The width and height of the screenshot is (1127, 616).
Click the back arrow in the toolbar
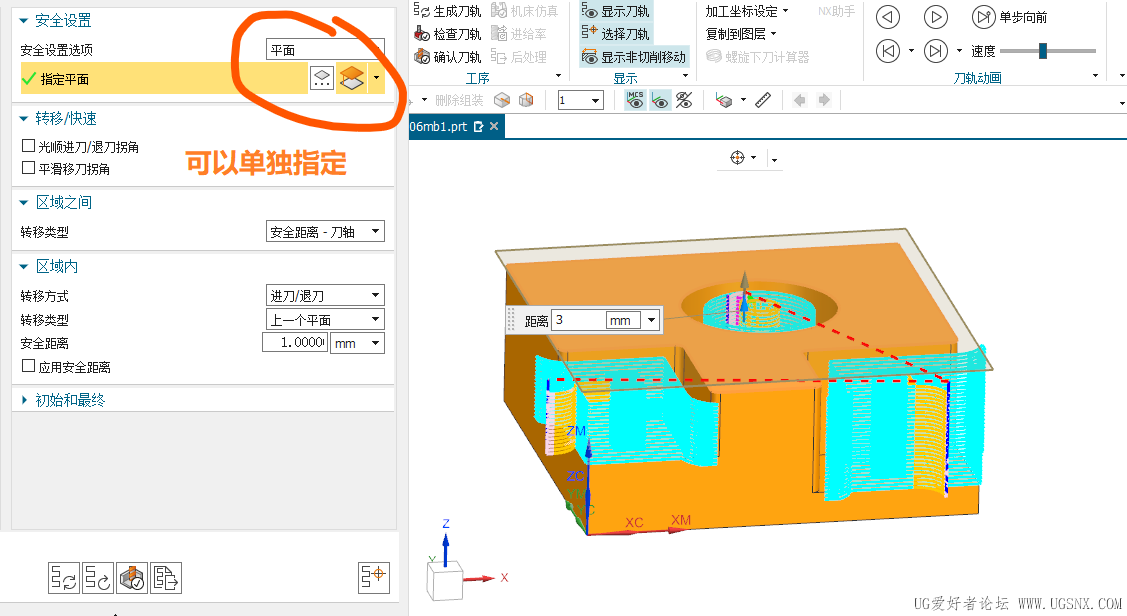pos(799,100)
